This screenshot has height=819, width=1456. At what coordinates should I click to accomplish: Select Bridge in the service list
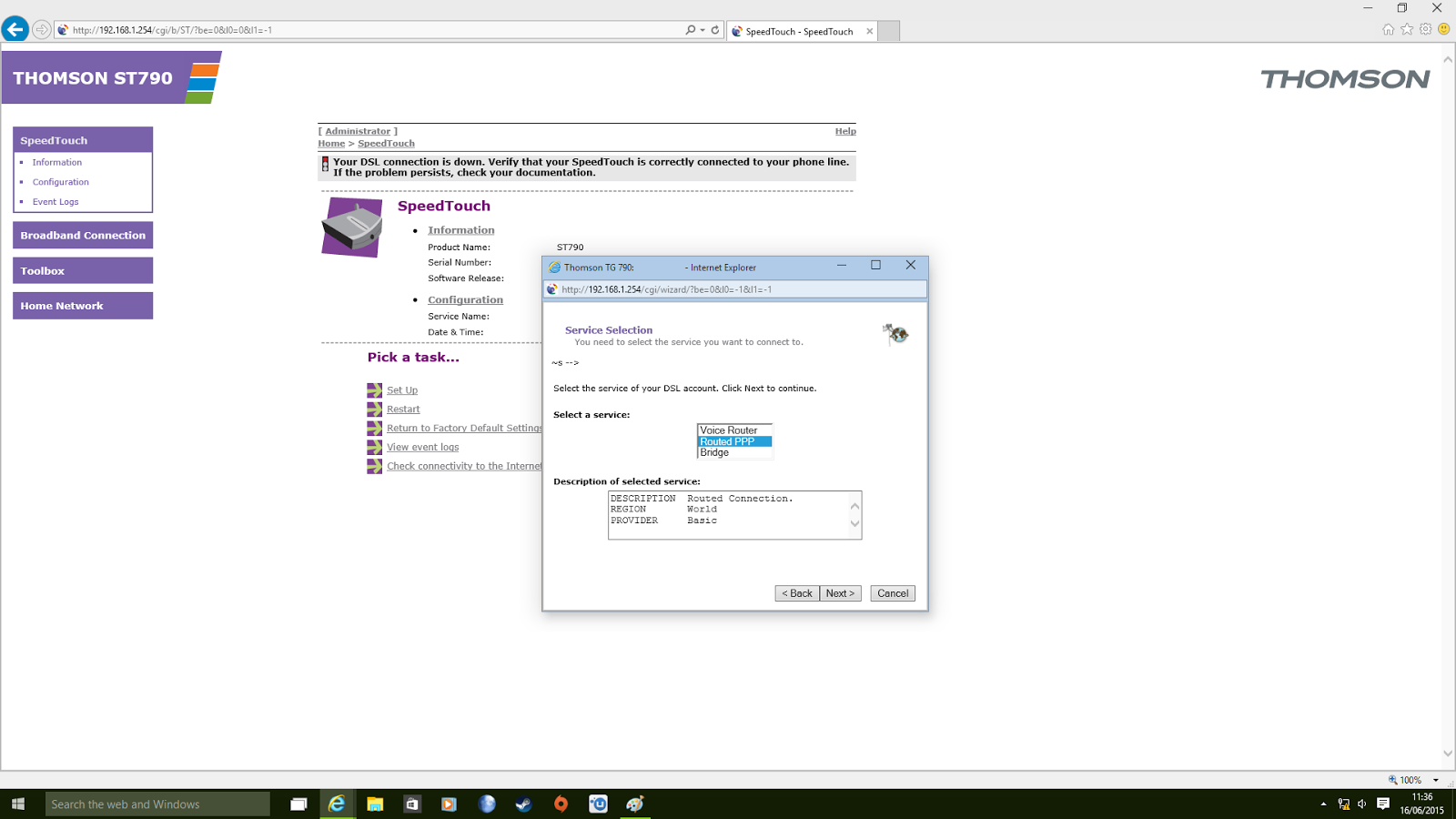coord(734,452)
